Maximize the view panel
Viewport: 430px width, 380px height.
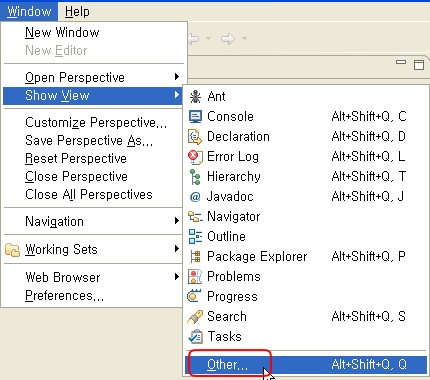[x=419, y=65]
